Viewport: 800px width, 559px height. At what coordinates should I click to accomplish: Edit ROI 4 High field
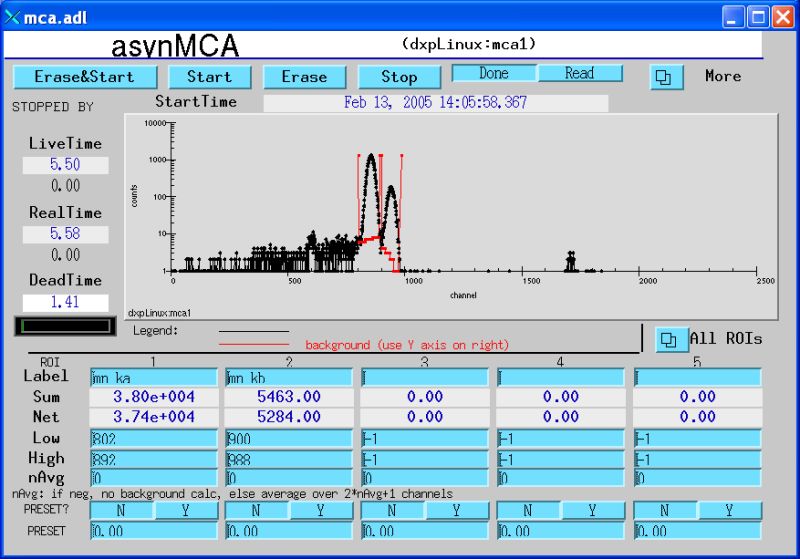point(561,460)
